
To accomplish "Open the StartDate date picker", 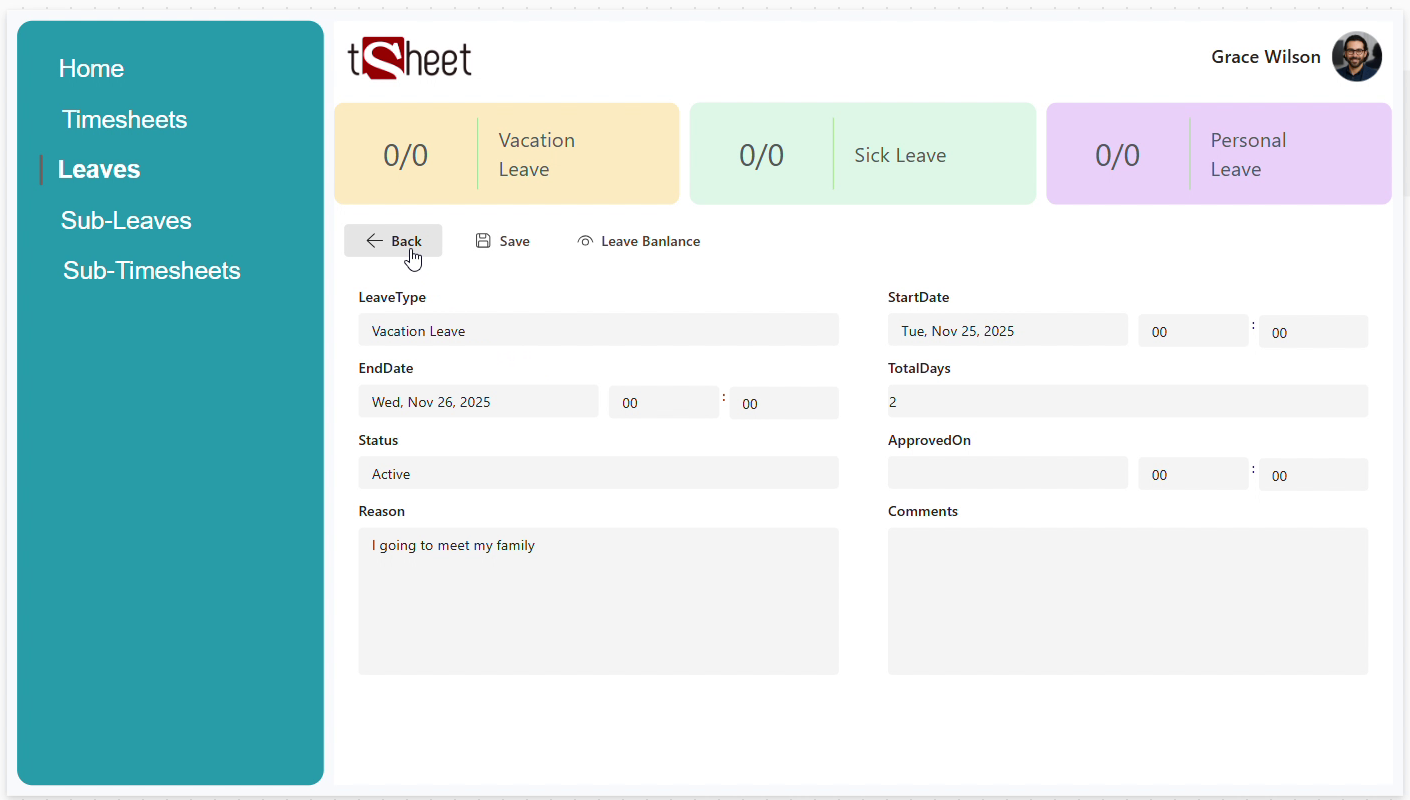I will [x=1007, y=331].
